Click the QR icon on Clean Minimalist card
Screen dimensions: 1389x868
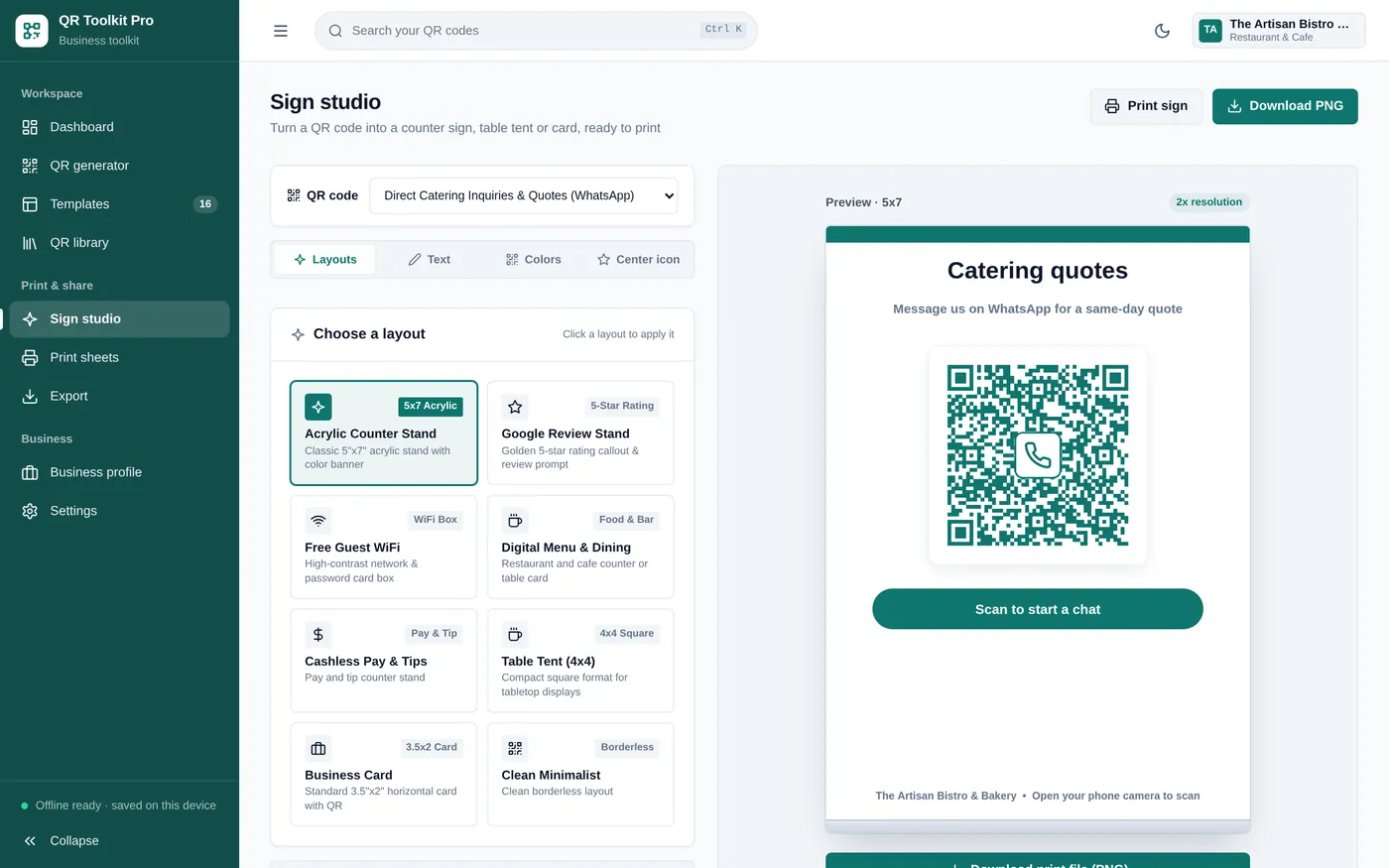515,749
